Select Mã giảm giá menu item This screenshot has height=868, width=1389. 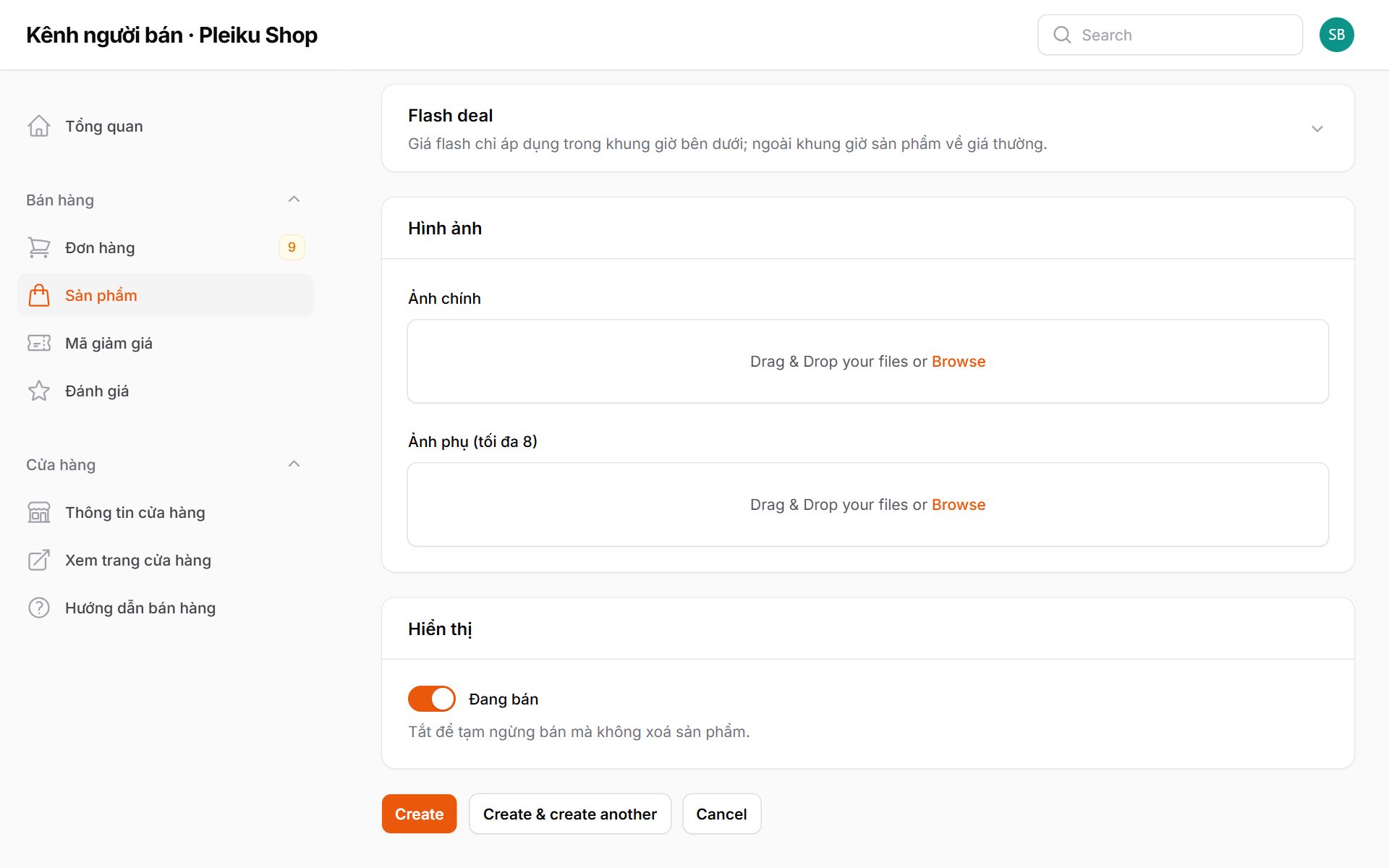click(x=165, y=343)
